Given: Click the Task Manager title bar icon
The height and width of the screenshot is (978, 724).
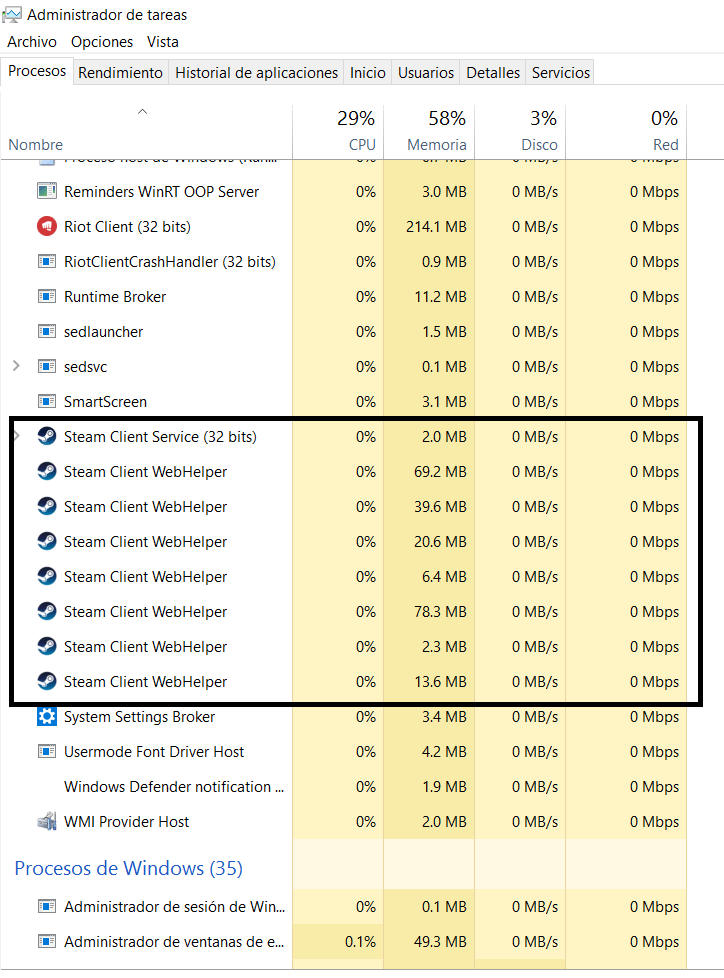Looking at the screenshot, I should click(x=12, y=14).
